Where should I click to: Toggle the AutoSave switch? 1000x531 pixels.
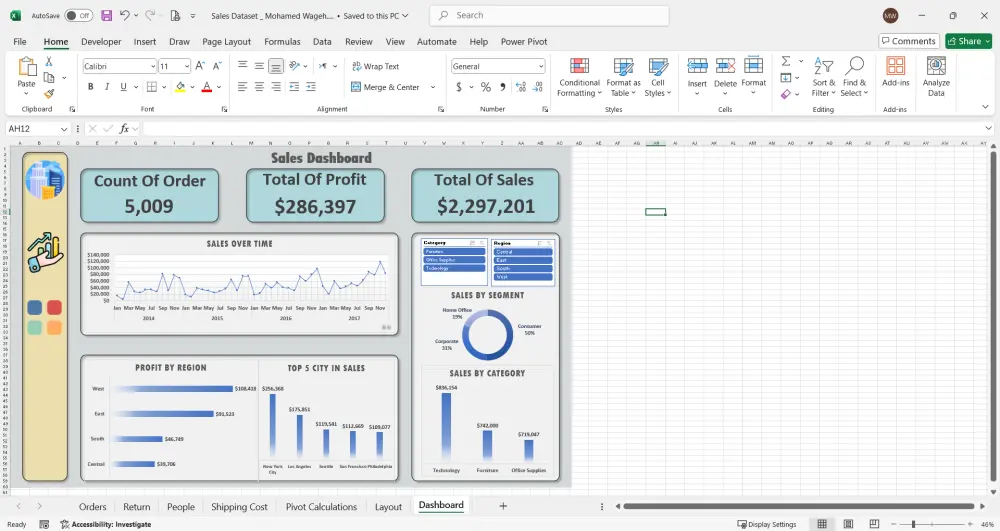click(78, 15)
